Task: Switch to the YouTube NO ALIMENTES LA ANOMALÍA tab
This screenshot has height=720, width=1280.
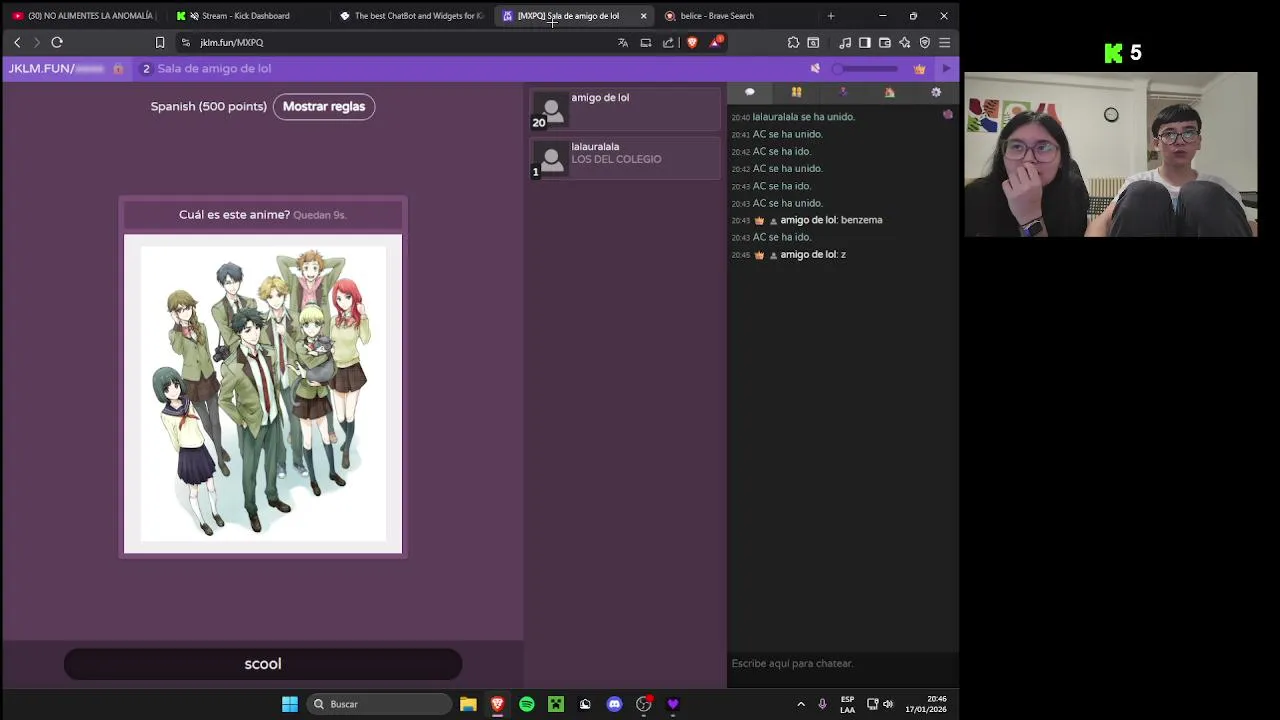Action: [84, 16]
